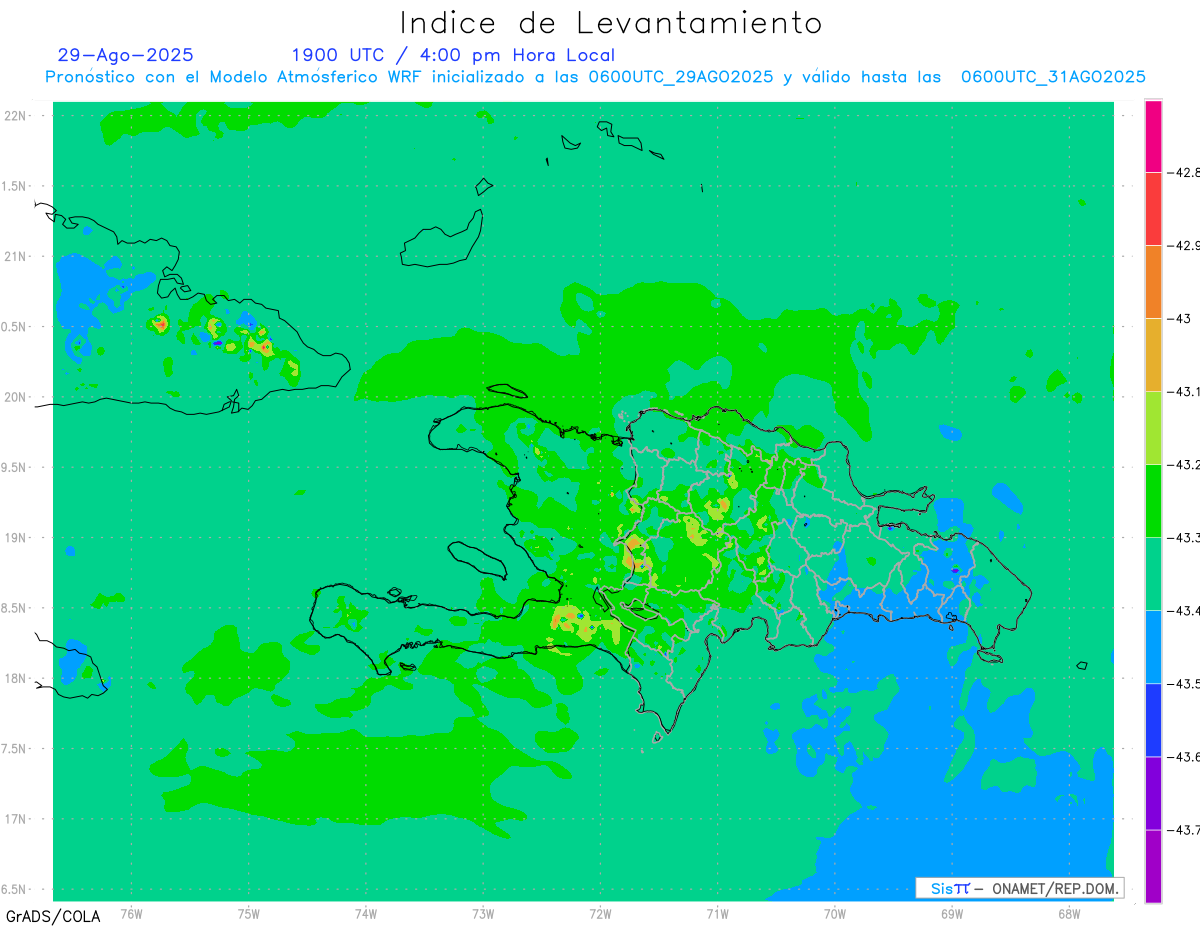Select the violet bottom segment below -43.7
Image resolution: width=1200 pixels, height=927 pixels.
[1153, 866]
